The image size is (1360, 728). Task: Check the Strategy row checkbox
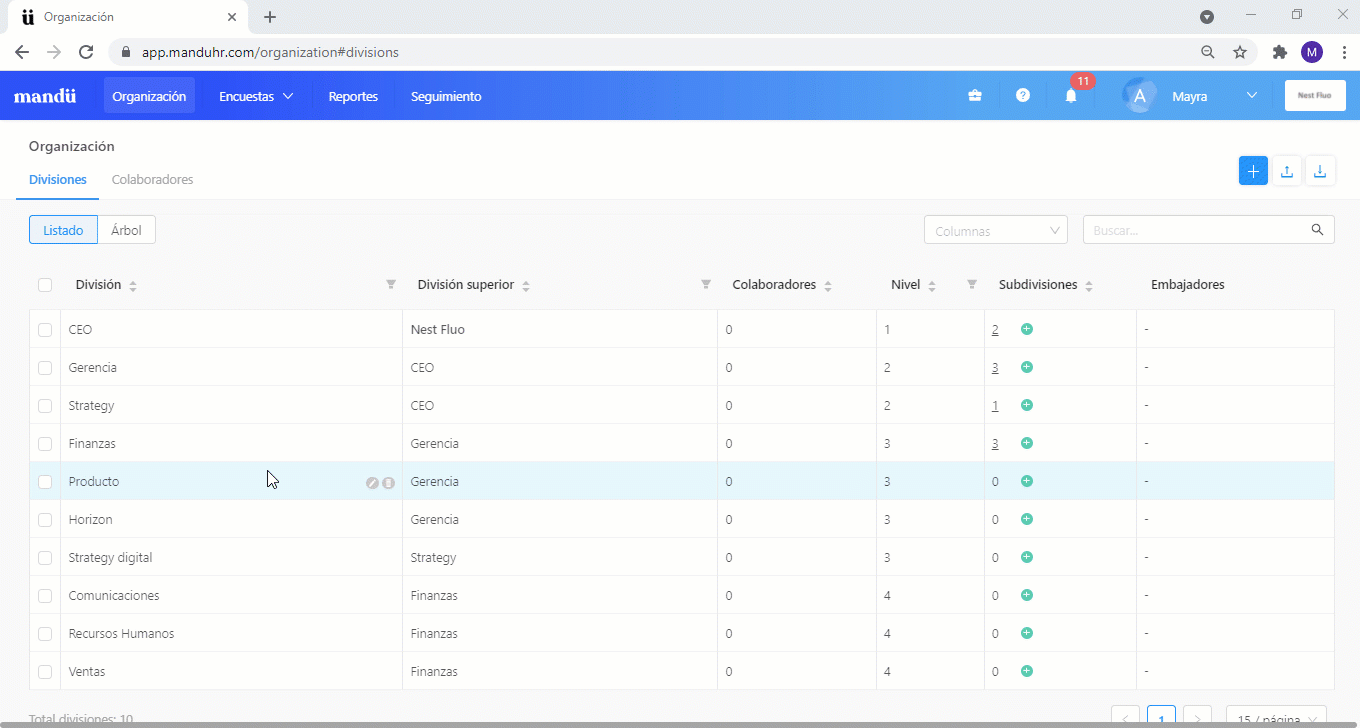click(x=45, y=406)
